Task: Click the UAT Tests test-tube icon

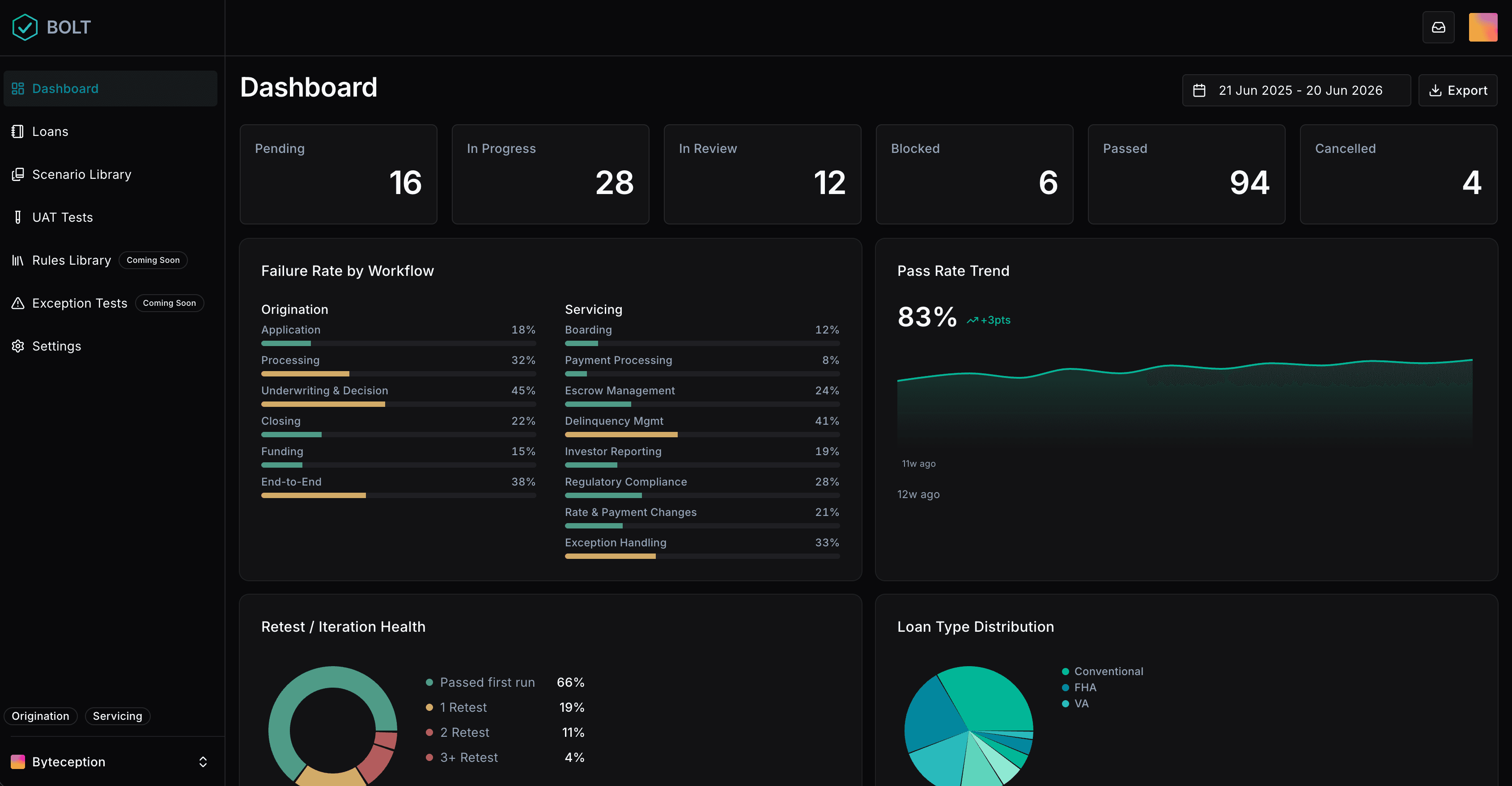Action: coord(17,217)
